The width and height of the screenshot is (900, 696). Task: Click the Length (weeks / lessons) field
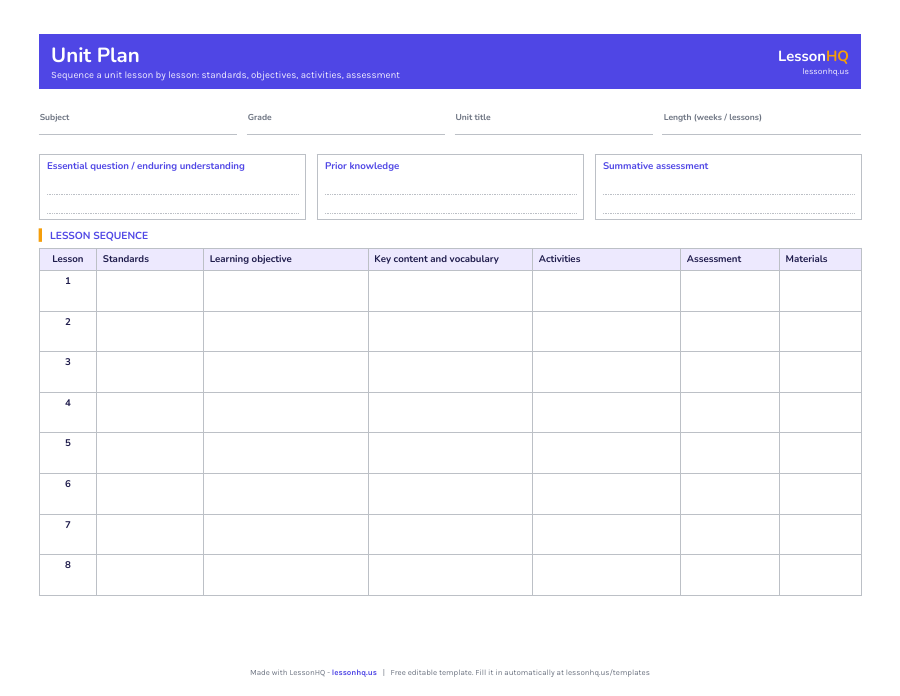click(762, 123)
